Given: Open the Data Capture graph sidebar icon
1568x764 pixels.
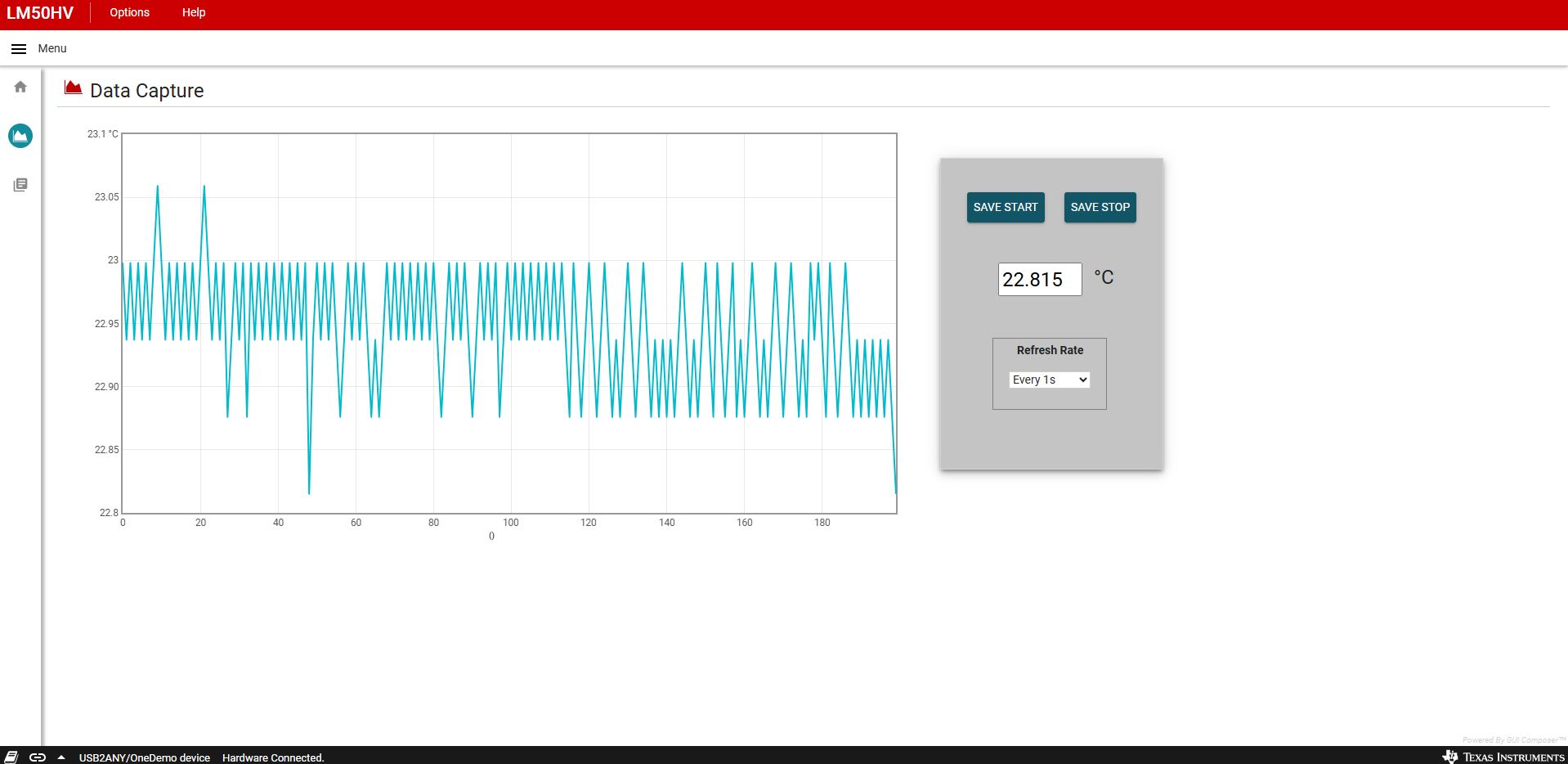Looking at the screenshot, I should (19, 136).
